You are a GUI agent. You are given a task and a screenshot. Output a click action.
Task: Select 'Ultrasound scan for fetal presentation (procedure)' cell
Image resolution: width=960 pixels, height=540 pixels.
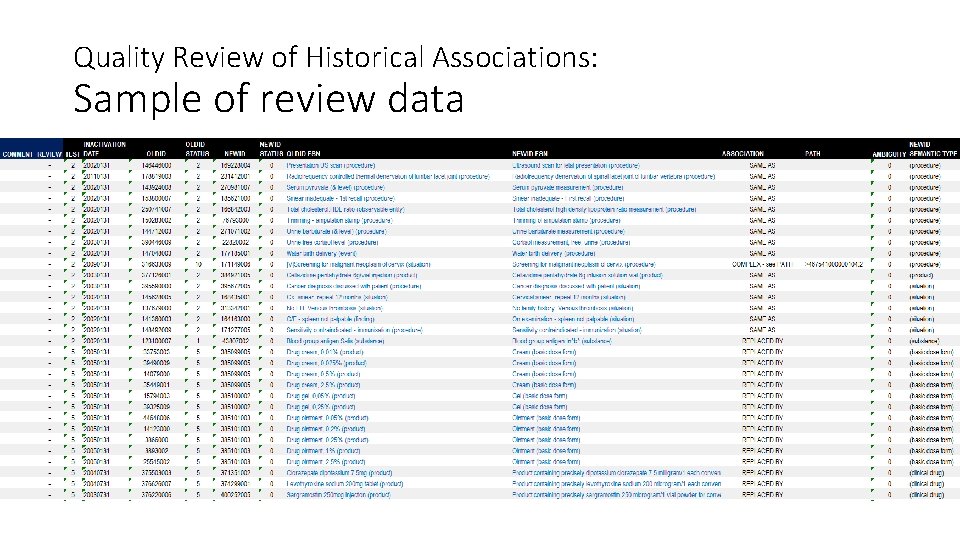pos(576,165)
